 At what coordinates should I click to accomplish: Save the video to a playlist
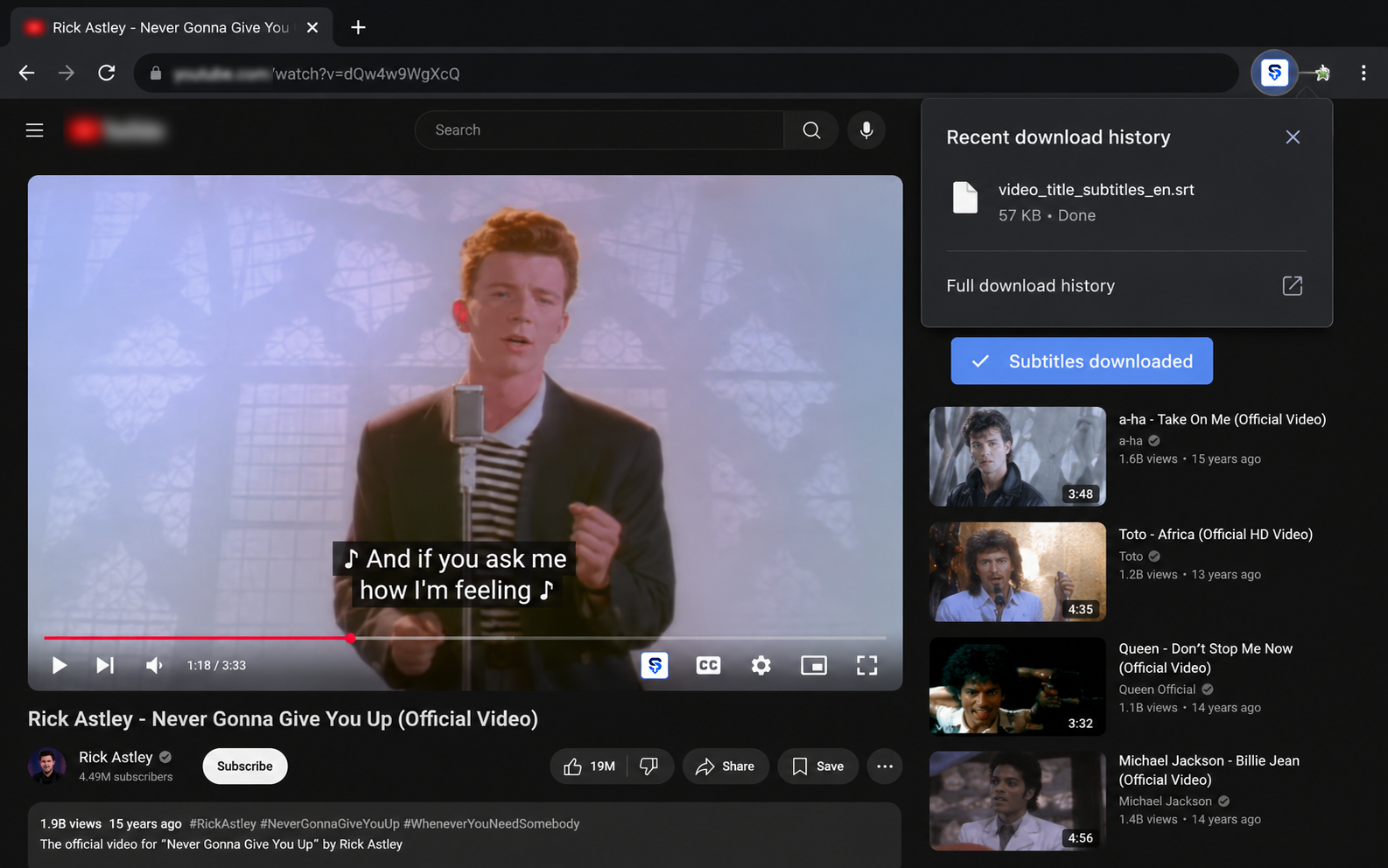click(x=817, y=766)
